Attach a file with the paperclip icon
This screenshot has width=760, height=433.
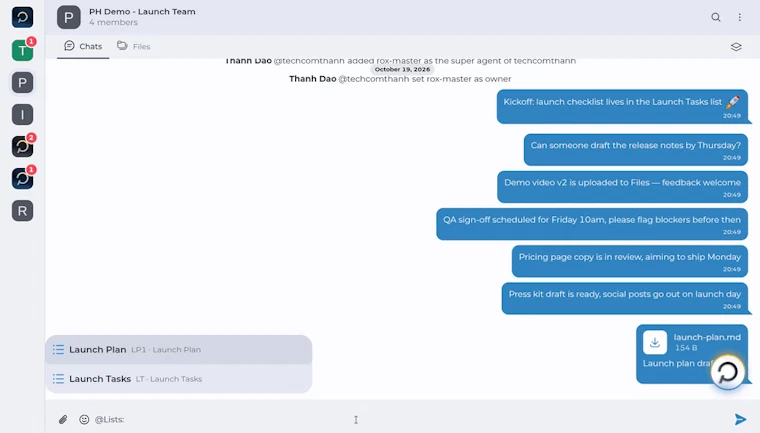(63, 419)
